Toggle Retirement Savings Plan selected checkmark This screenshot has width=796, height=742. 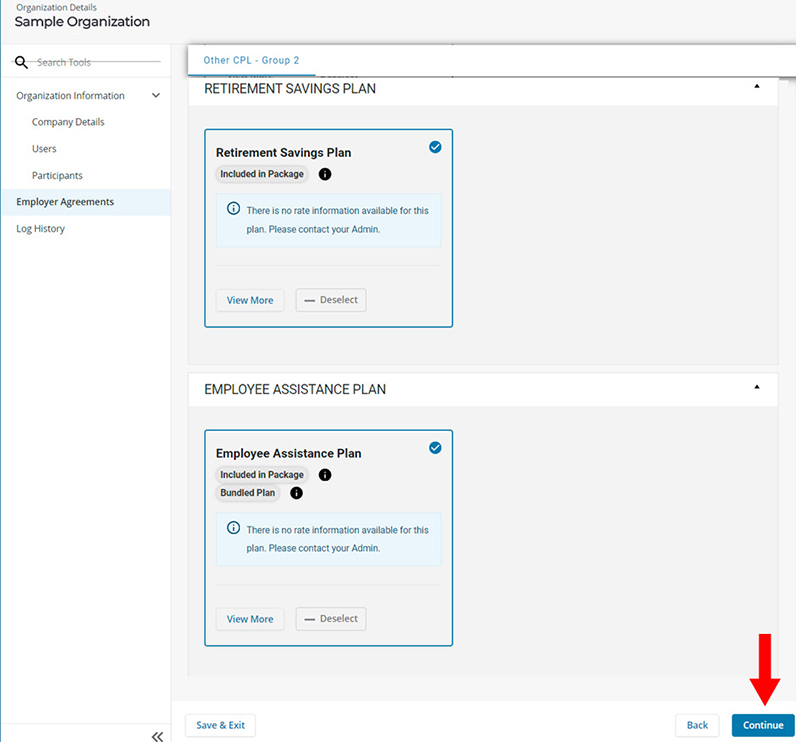point(435,147)
